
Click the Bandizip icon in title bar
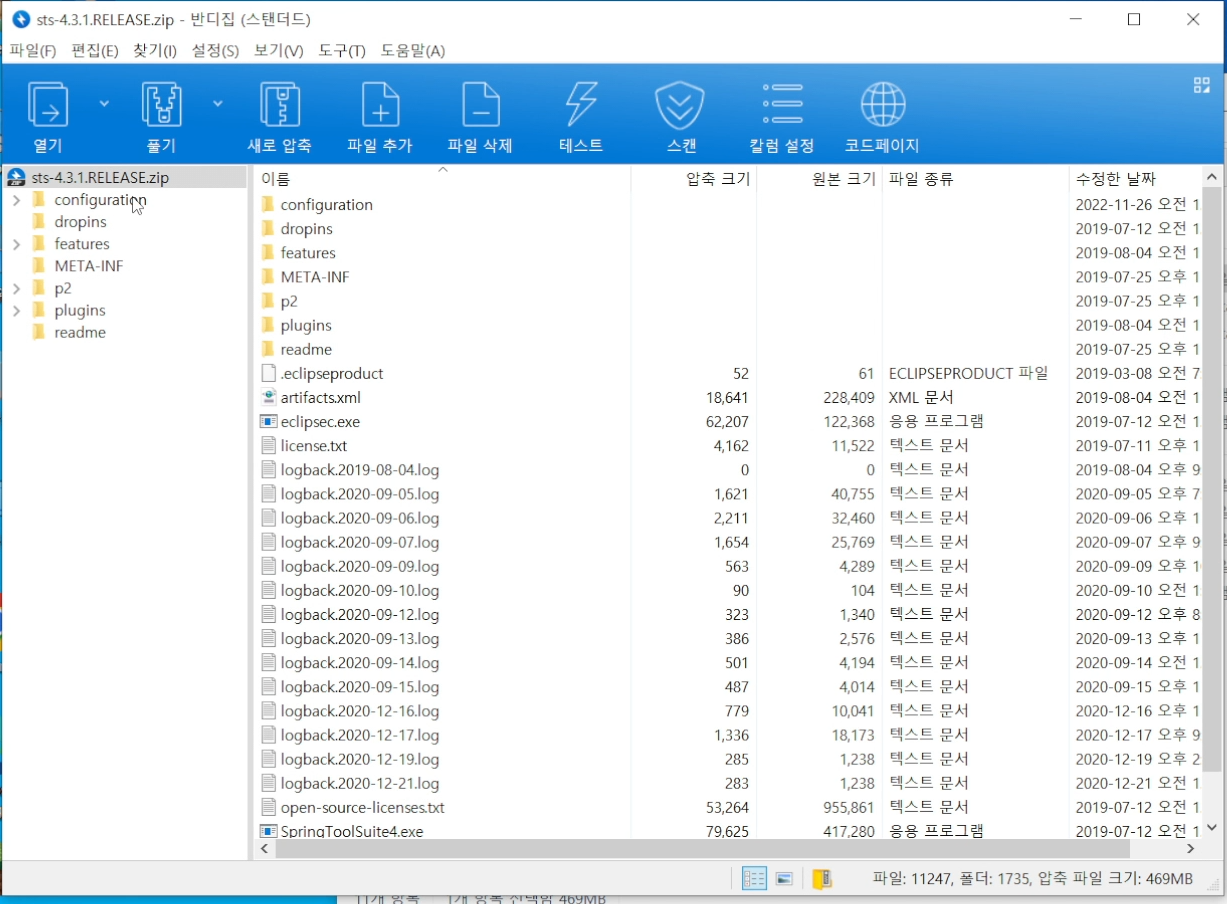point(20,19)
